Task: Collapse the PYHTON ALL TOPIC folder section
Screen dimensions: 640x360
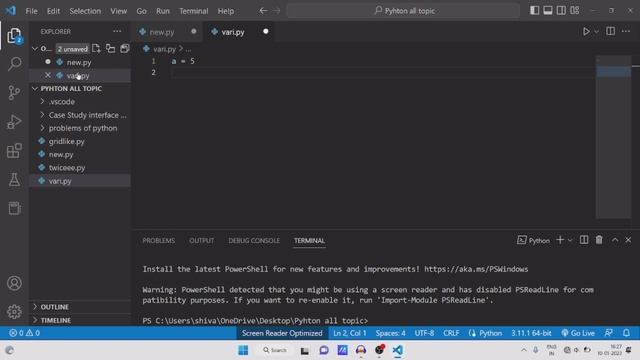Action: click(71, 89)
